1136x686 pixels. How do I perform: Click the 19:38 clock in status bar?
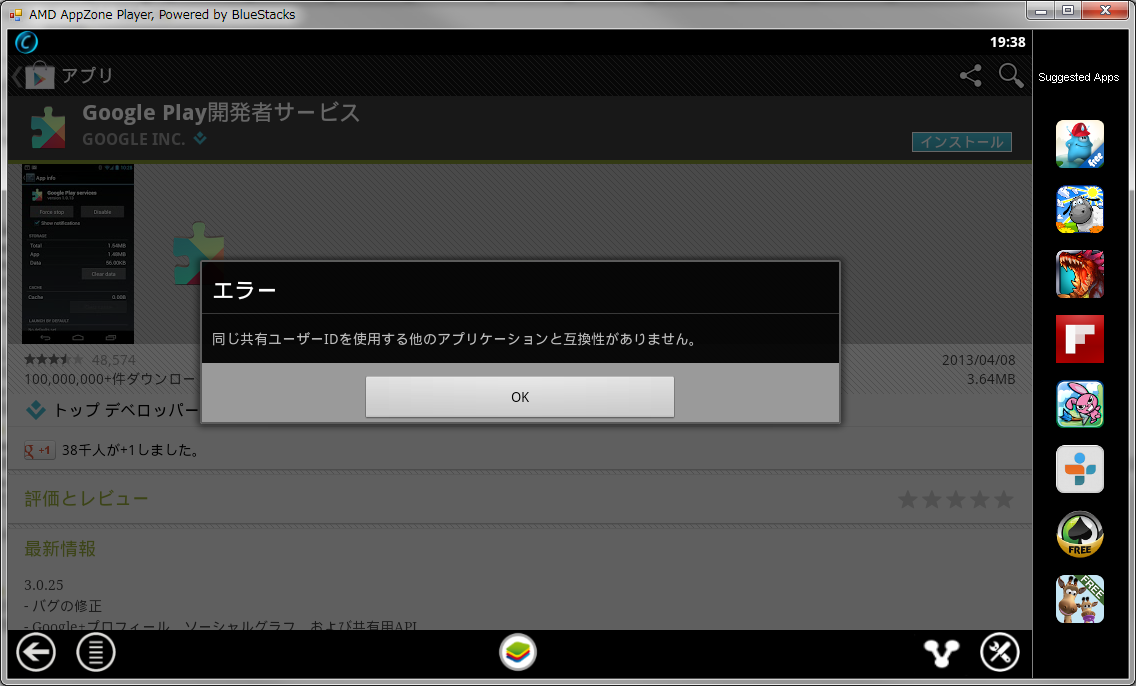click(1007, 42)
